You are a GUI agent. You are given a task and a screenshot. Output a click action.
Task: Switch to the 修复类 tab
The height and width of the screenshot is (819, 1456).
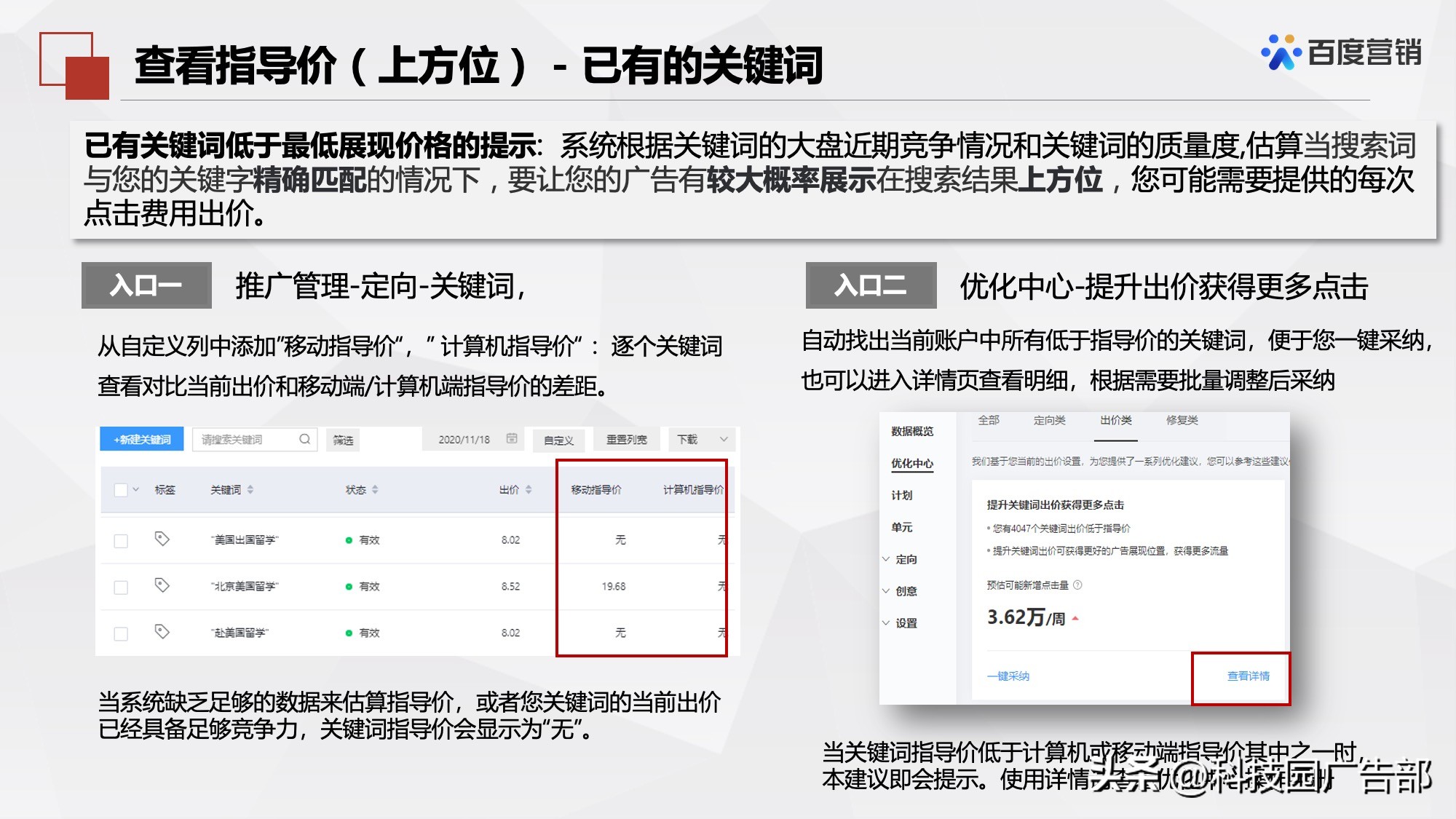1182,420
